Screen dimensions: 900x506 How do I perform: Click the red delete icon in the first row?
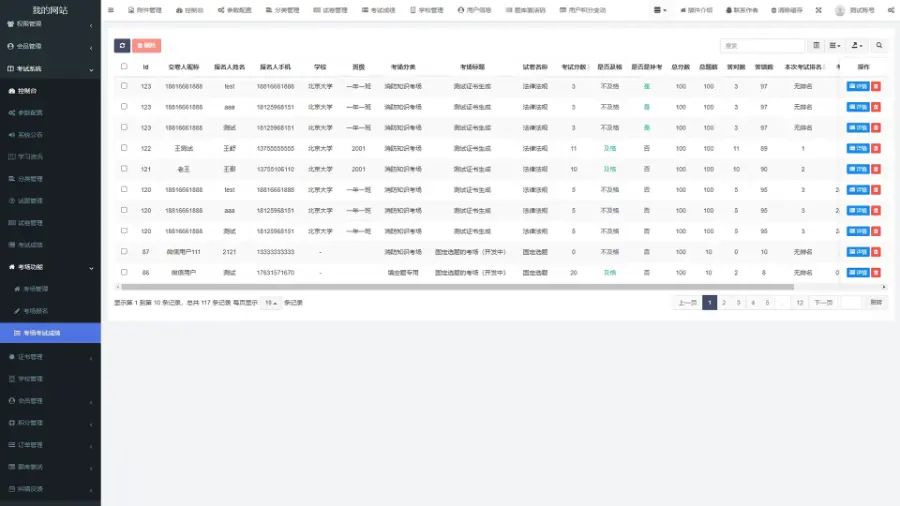876,86
